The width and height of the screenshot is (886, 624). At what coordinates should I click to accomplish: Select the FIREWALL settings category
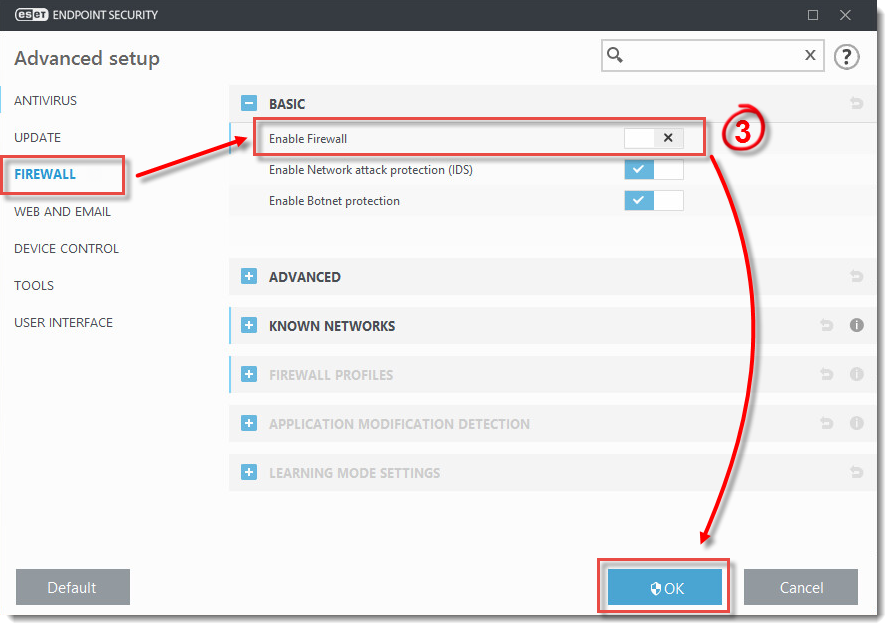click(45, 174)
